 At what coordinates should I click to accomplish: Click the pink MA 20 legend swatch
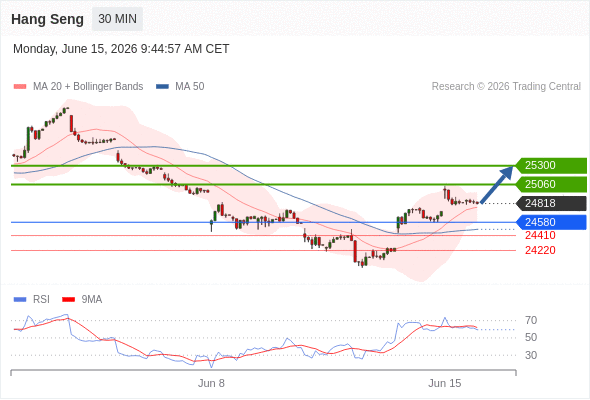20,87
